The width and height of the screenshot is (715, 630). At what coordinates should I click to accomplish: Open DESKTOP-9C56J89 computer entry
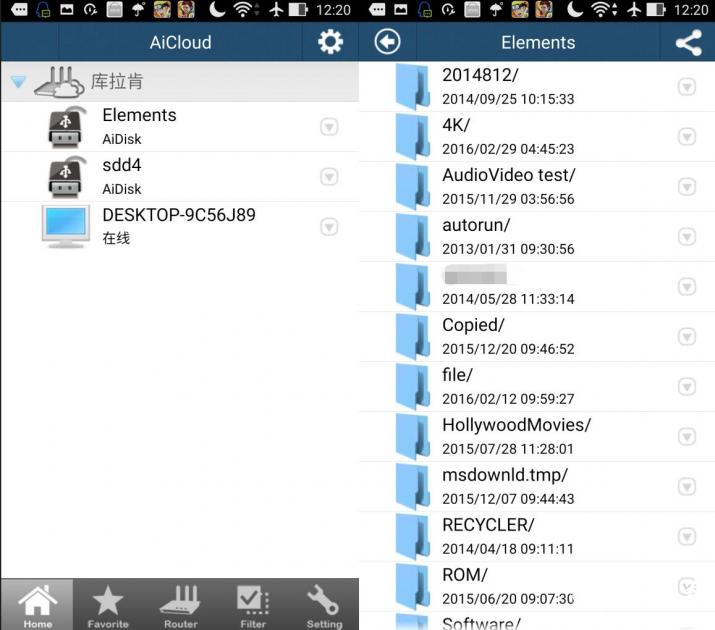(180, 227)
